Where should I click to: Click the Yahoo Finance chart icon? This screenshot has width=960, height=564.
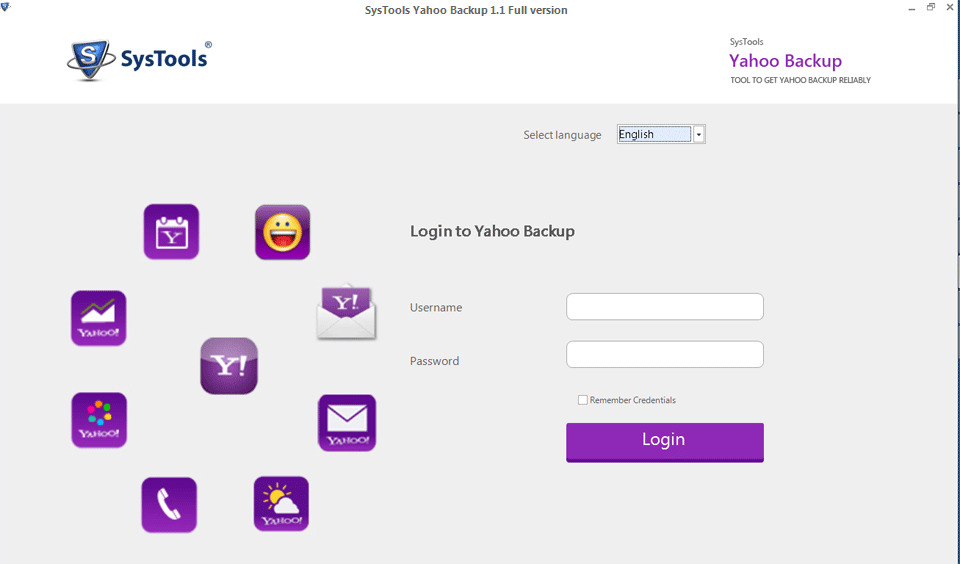[99, 318]
